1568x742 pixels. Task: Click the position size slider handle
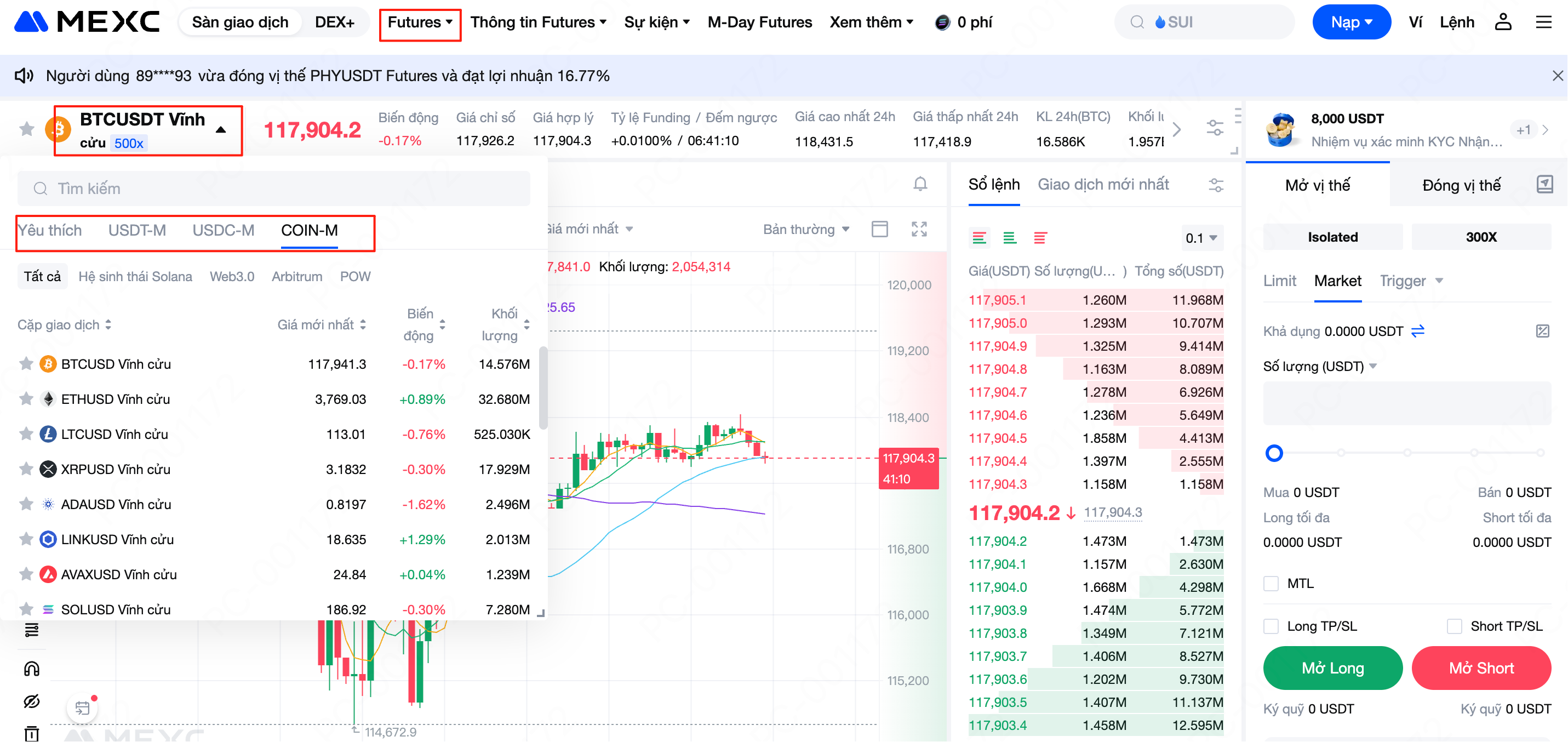[x=1273, y=454]
